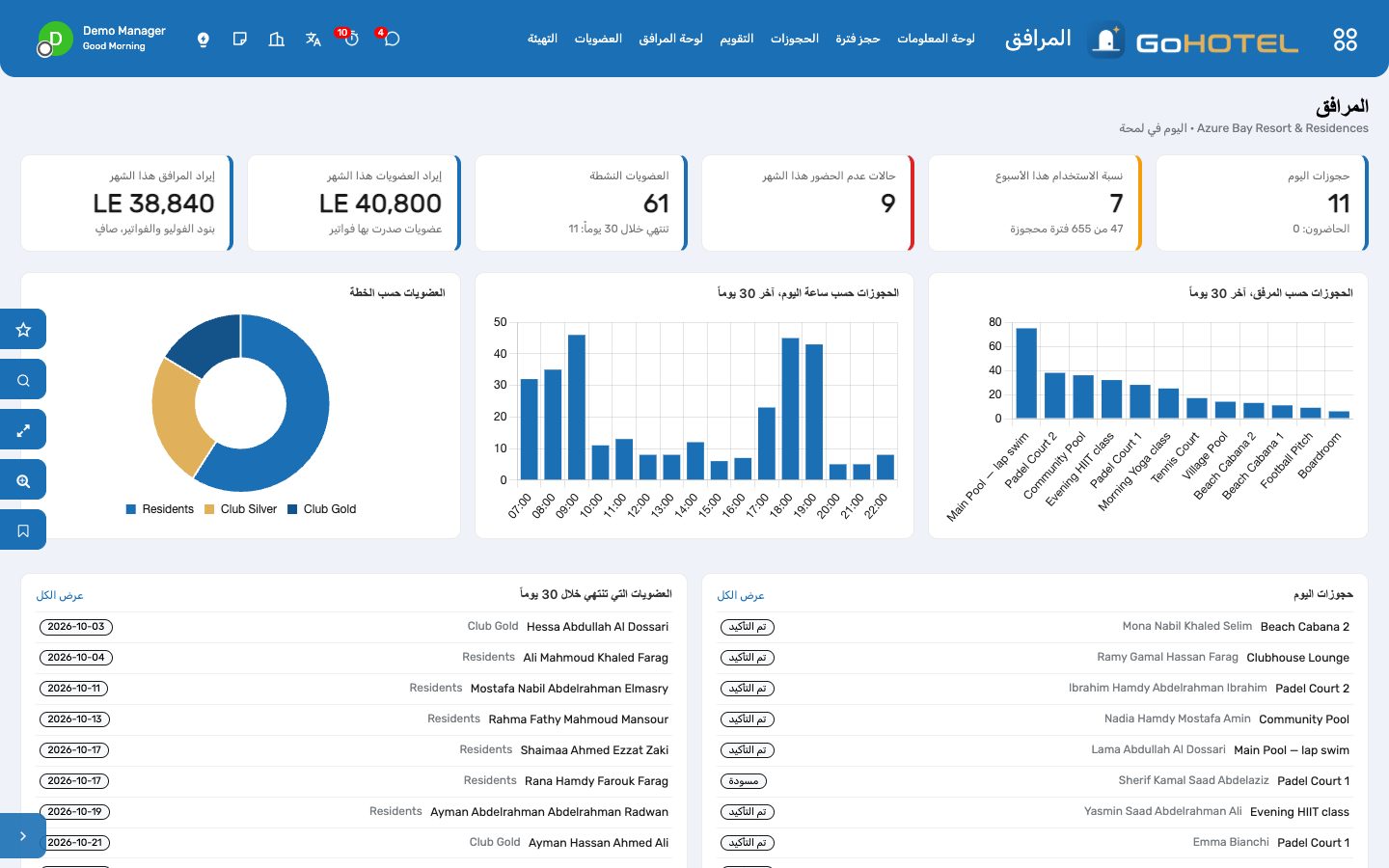Viewport: 1389px width, 868px height.
Task: Click the no-show cases card showing 9
Action: [x=808, y=203]
